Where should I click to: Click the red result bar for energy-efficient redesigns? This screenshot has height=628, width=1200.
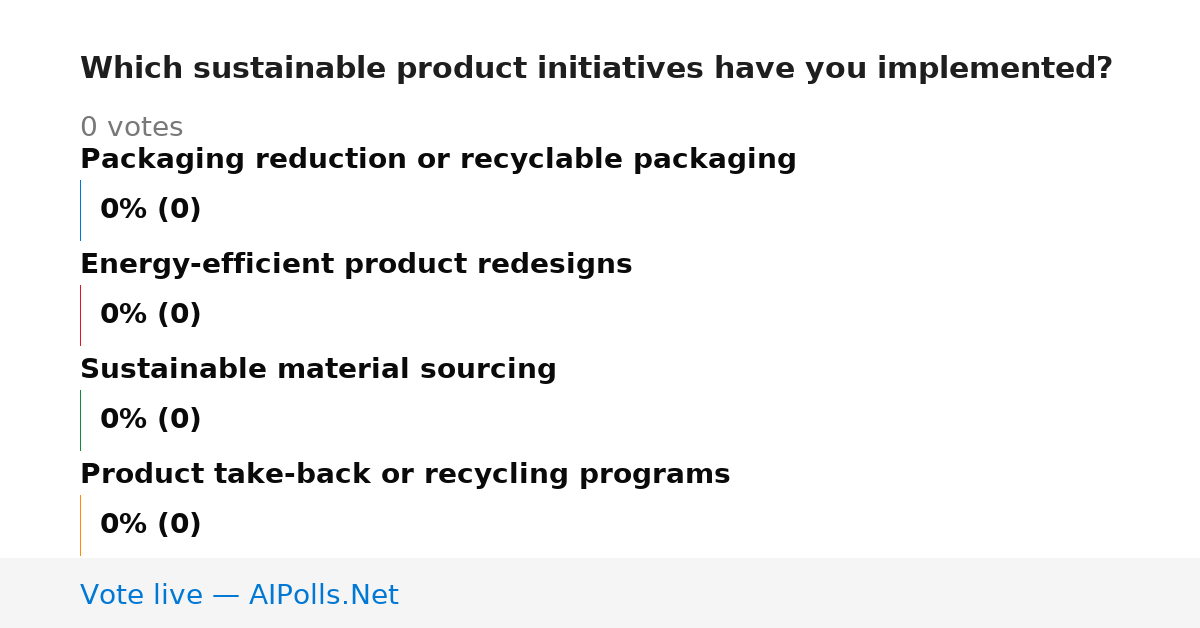pyautogui.click(x=80, y=315)
